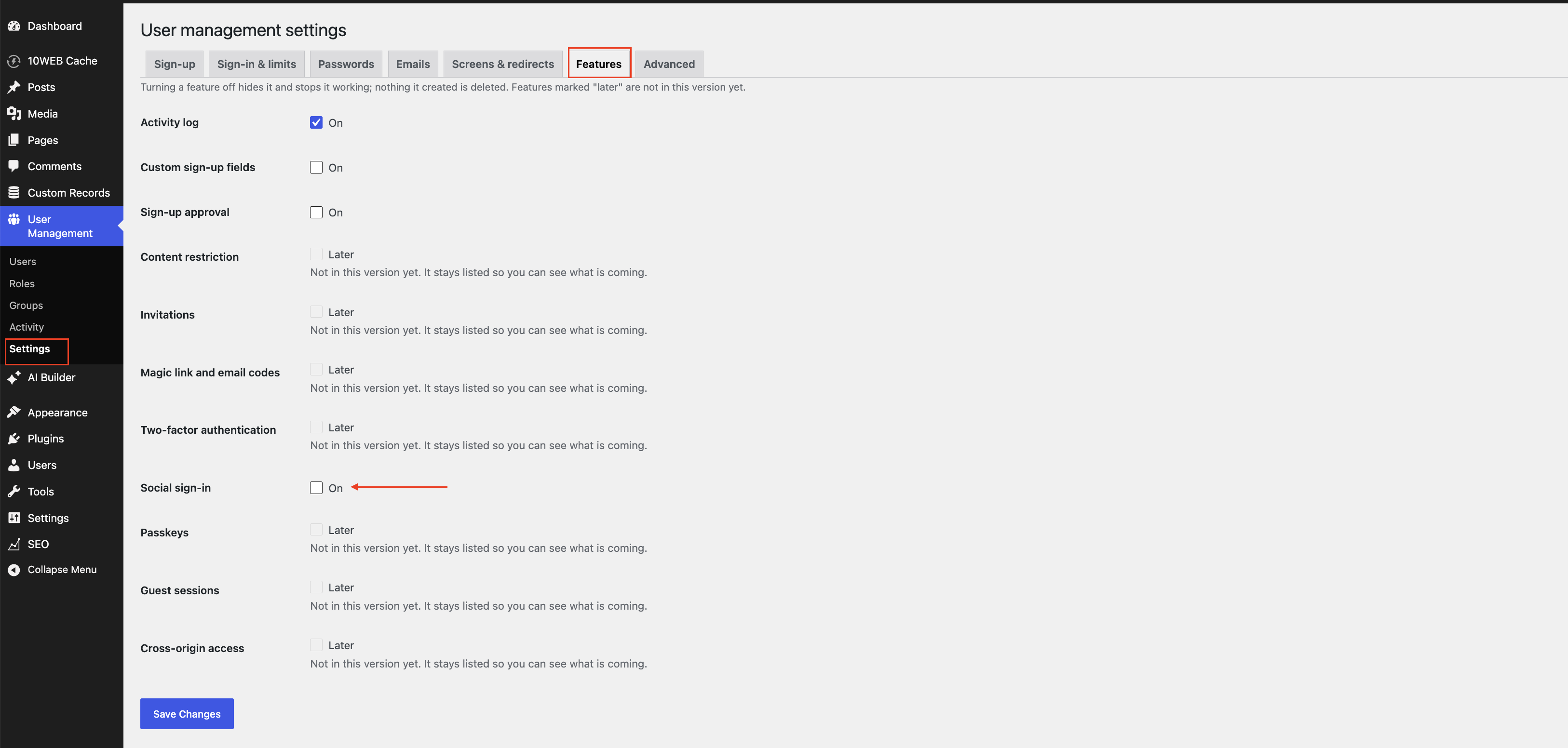Click 'On' label beside Sign-up approval
Viewport: 1568px width, 748px height.
click(x=336, y=213)
